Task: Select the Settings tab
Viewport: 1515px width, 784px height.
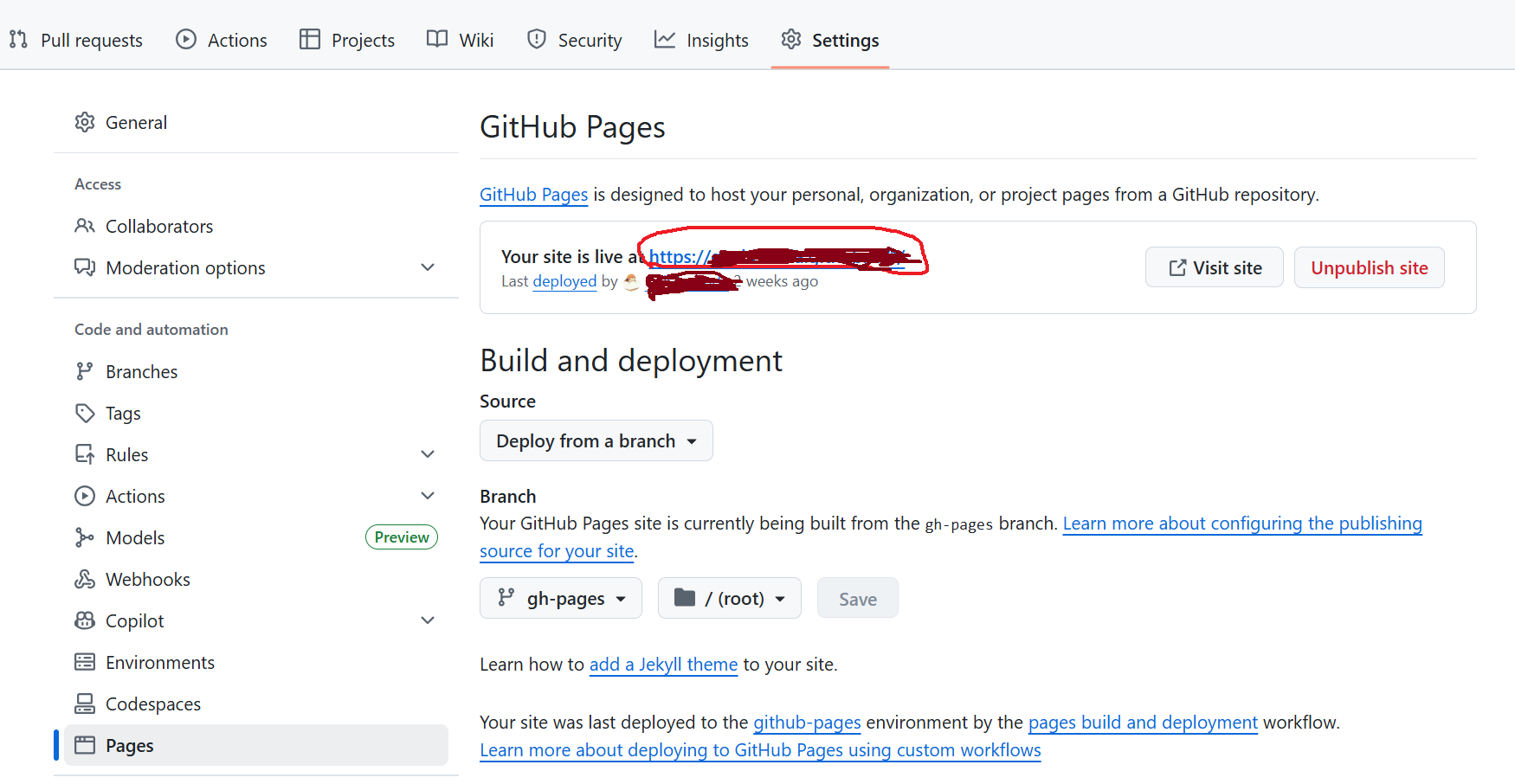Action: tap(829, 40)
